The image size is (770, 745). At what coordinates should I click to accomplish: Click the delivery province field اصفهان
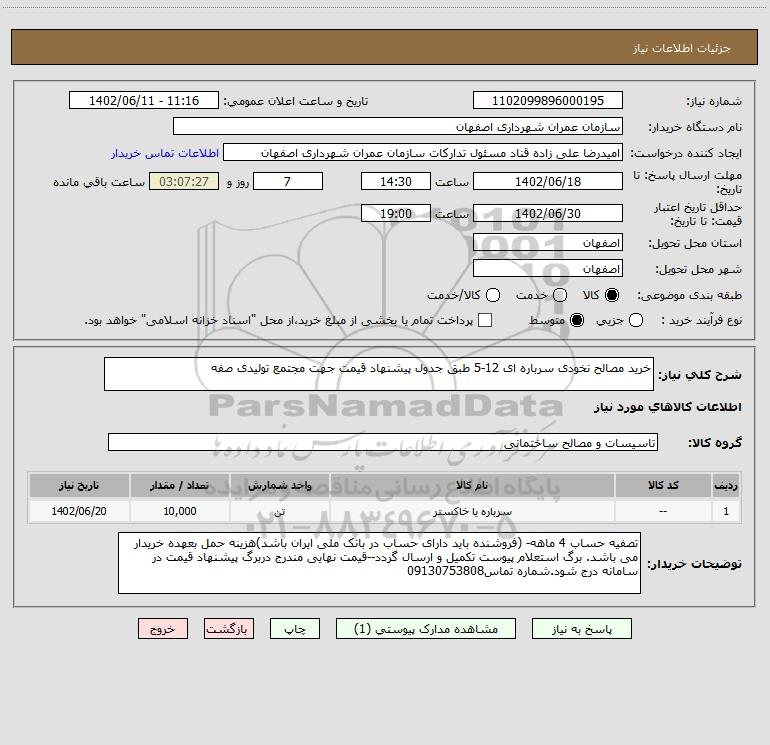point(548,243)
